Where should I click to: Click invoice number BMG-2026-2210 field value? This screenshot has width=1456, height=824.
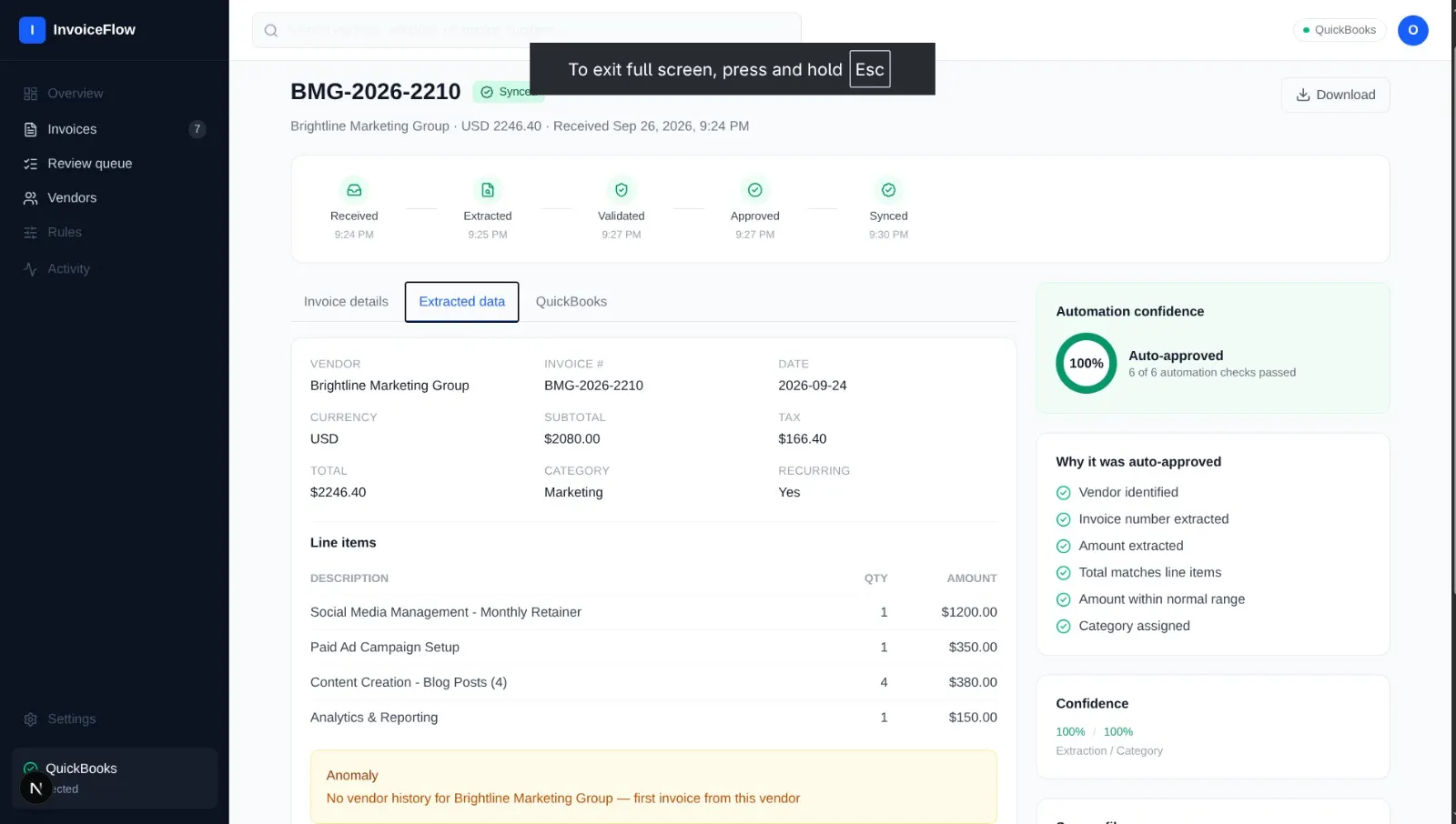(x=593, y=386)
